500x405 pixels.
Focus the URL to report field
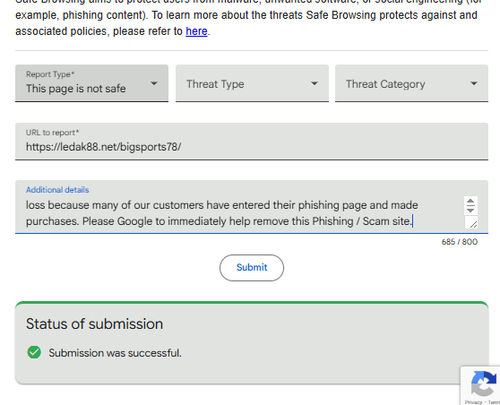[x=252, y=142]
